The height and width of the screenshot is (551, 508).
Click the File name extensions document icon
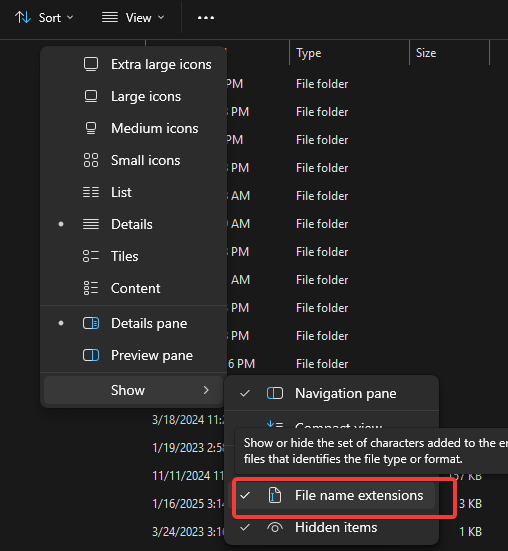pyautogui.click(x=275, y=495)
